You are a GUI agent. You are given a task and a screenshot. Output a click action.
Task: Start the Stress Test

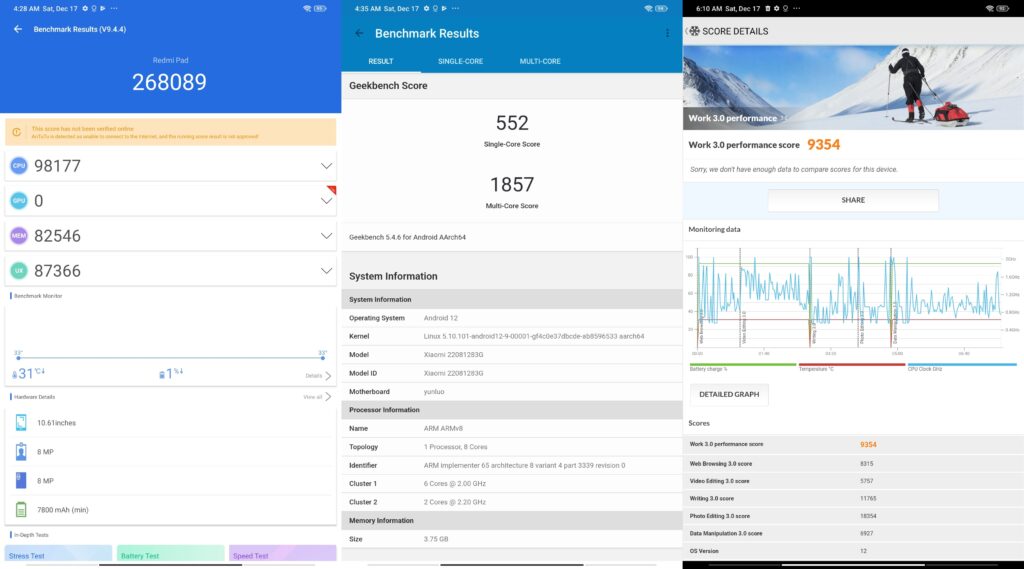click(x=59, y=554)
